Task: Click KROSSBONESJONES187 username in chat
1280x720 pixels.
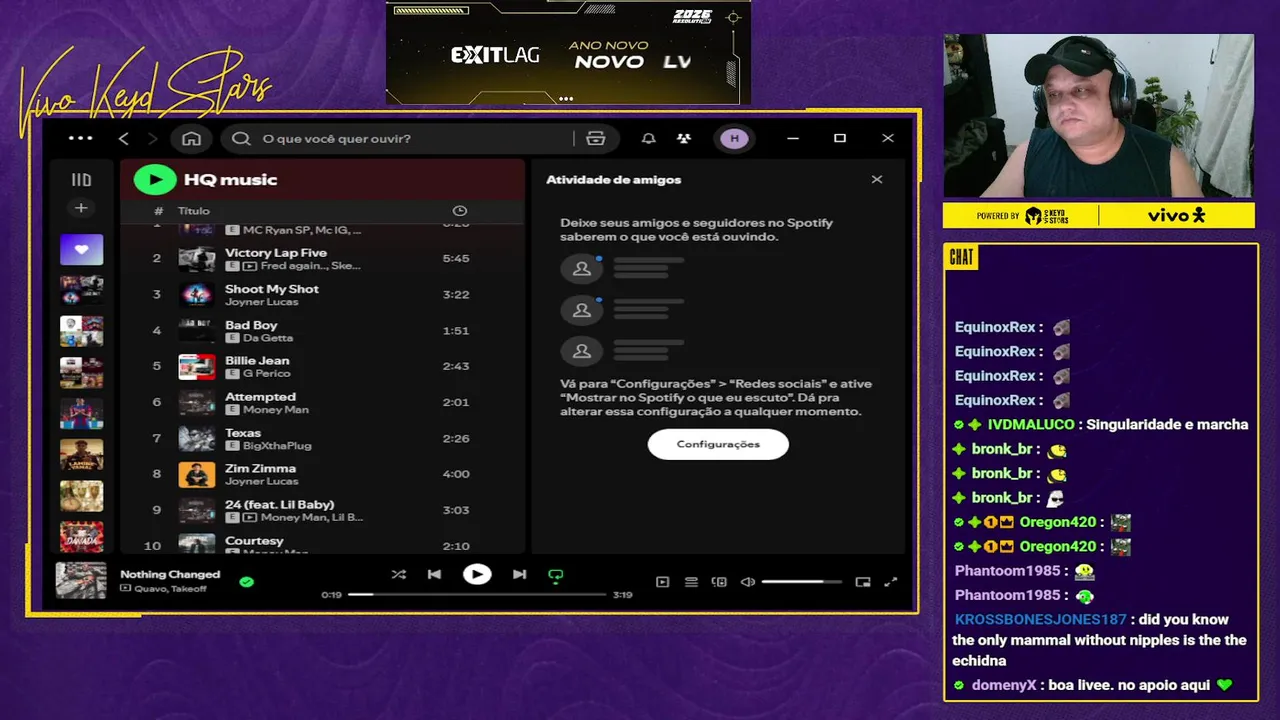Action: click(1041, 620)
